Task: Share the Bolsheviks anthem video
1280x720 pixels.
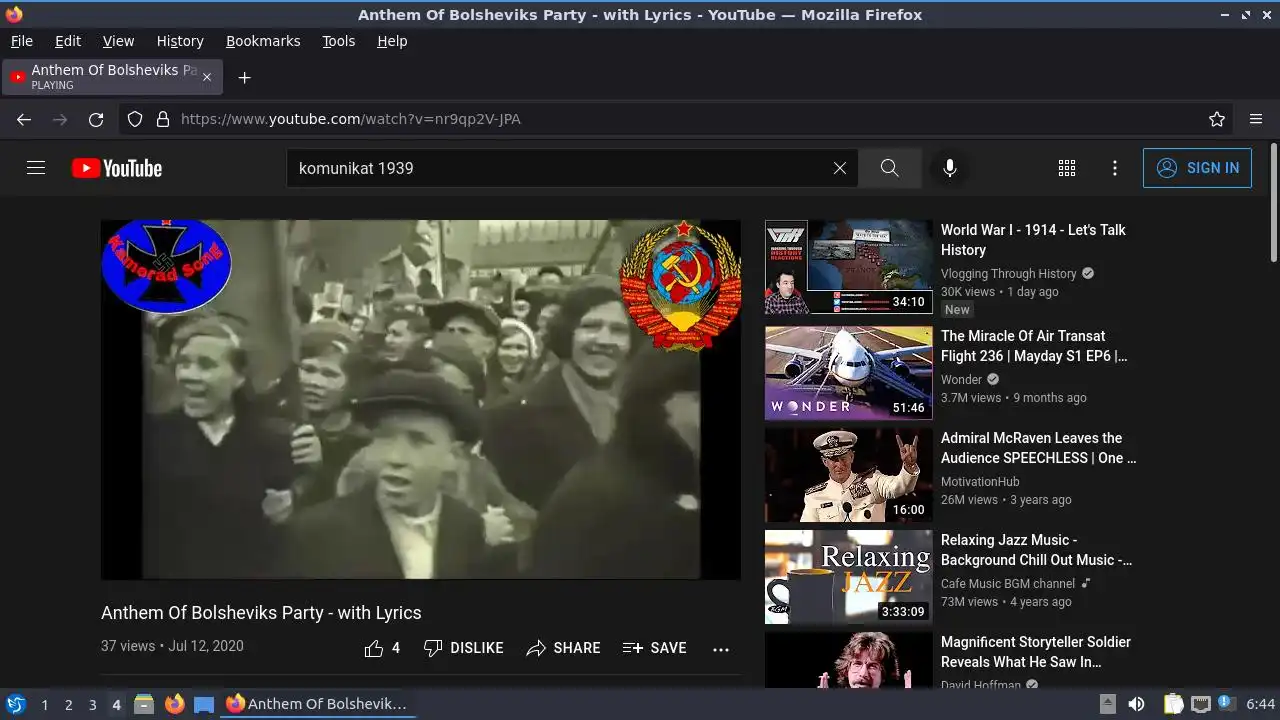Action: click(x=564, y=648)
